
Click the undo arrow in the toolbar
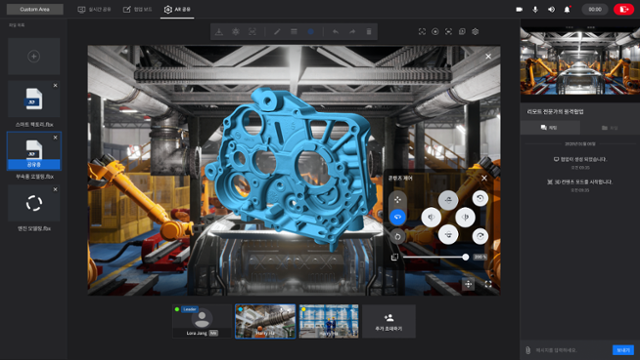[x=336, y=31]
